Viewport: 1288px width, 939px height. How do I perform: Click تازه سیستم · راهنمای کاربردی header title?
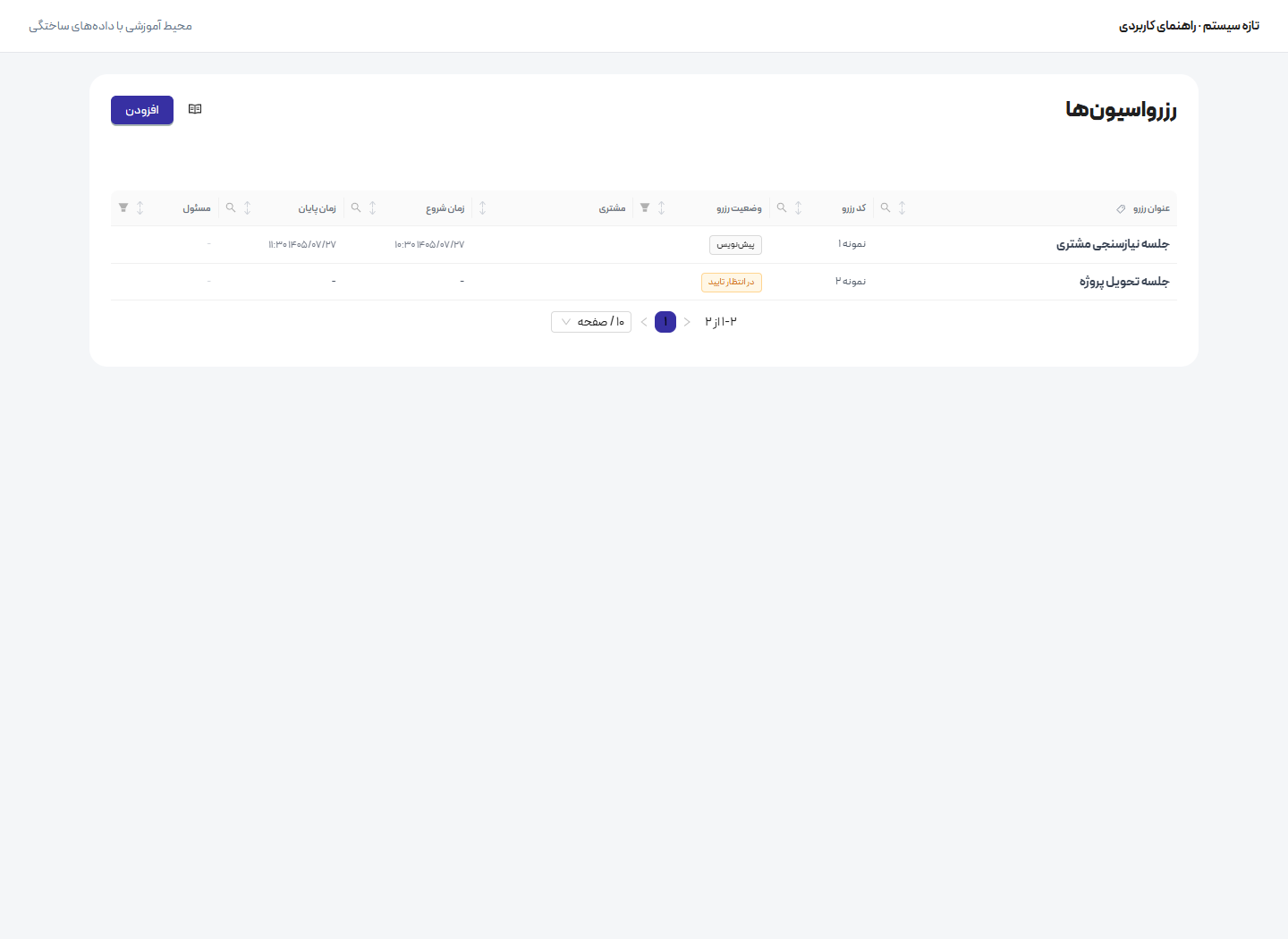click(x=1189, y=26)
